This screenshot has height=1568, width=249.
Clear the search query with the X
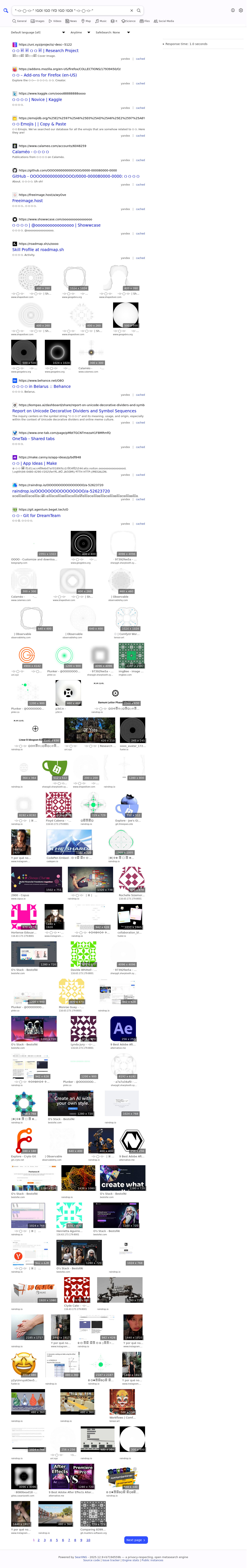(132, 10)
